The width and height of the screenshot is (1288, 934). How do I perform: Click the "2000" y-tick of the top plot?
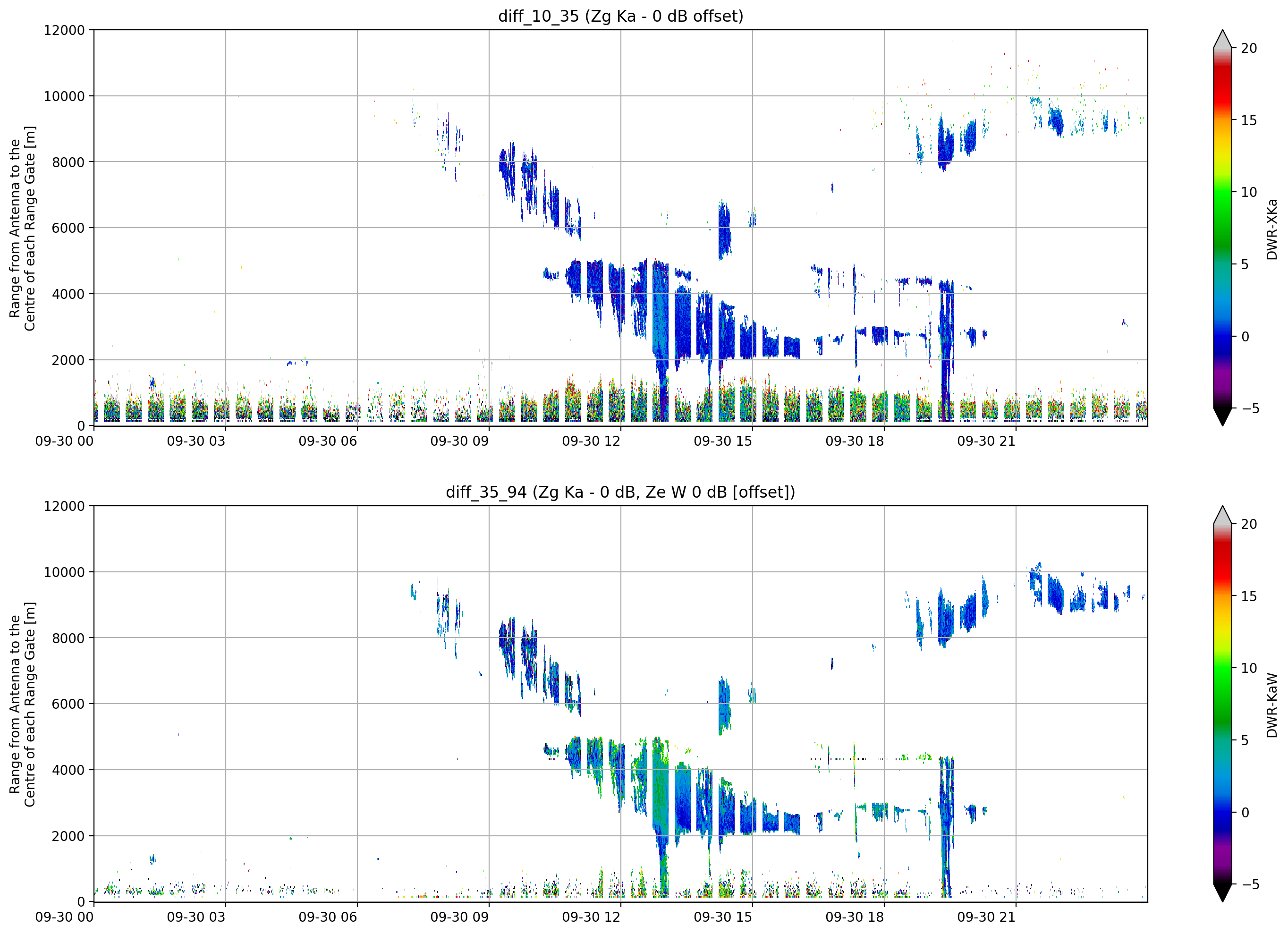68,360
